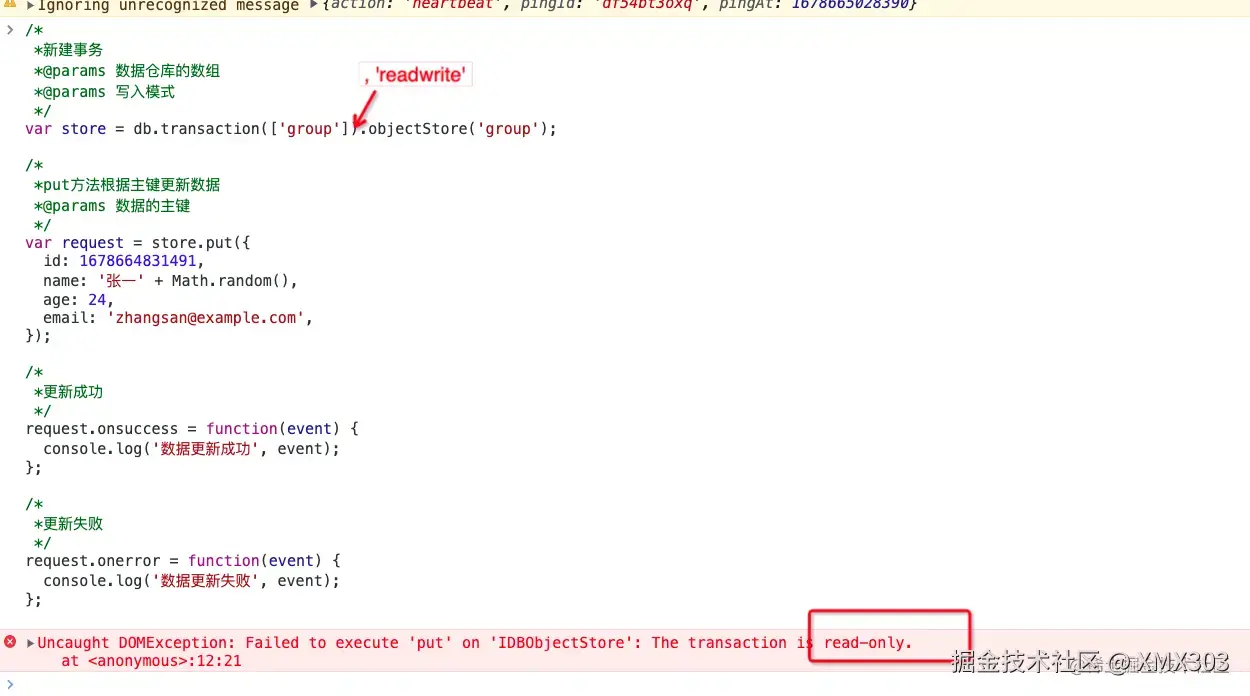Click the line 'var store = db.transaction'

tap(291, 129)
